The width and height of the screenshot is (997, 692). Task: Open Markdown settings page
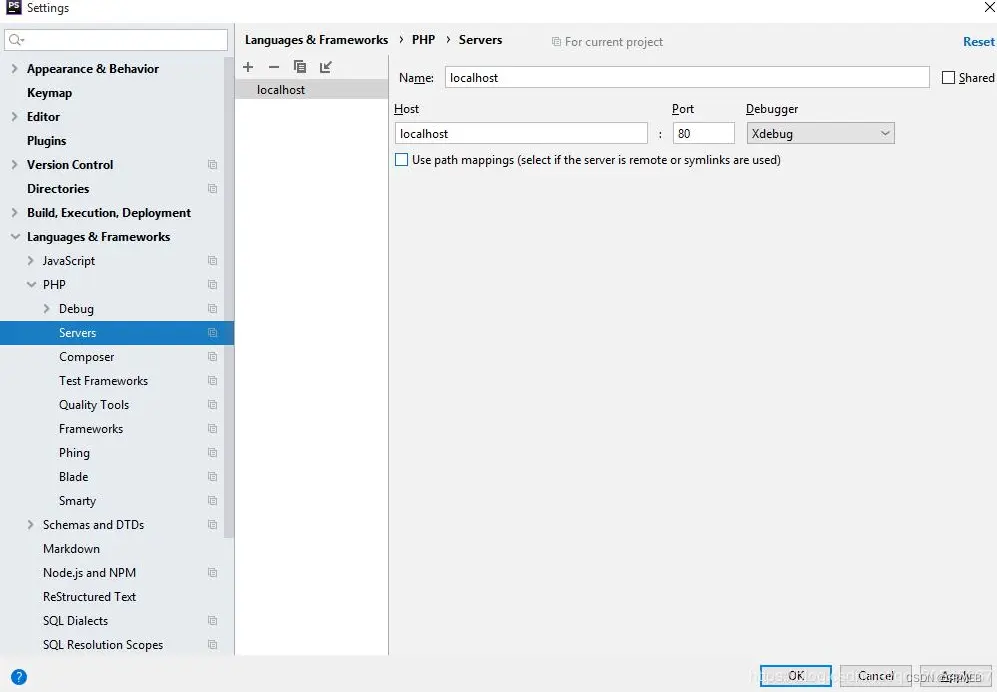(x=71, y=549)
